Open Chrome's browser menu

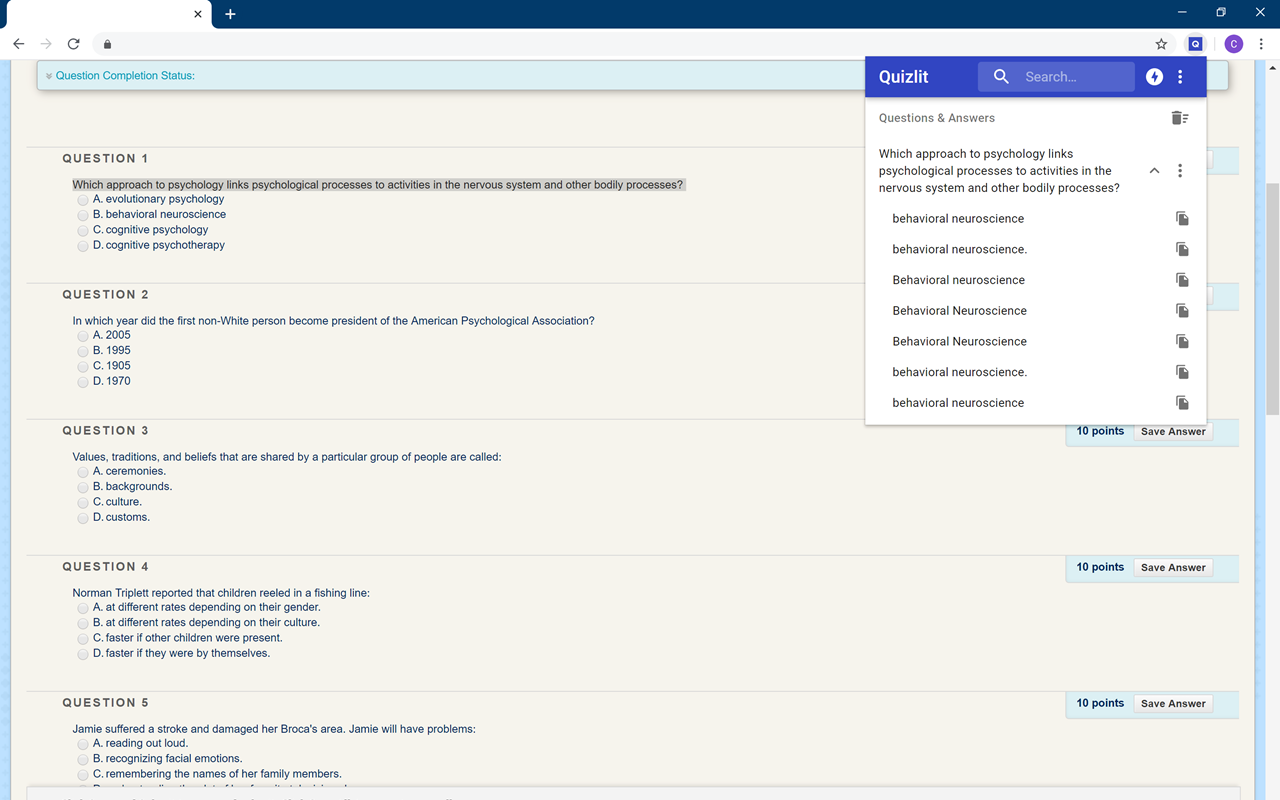pyautogui.click(x=1261, y=44)
